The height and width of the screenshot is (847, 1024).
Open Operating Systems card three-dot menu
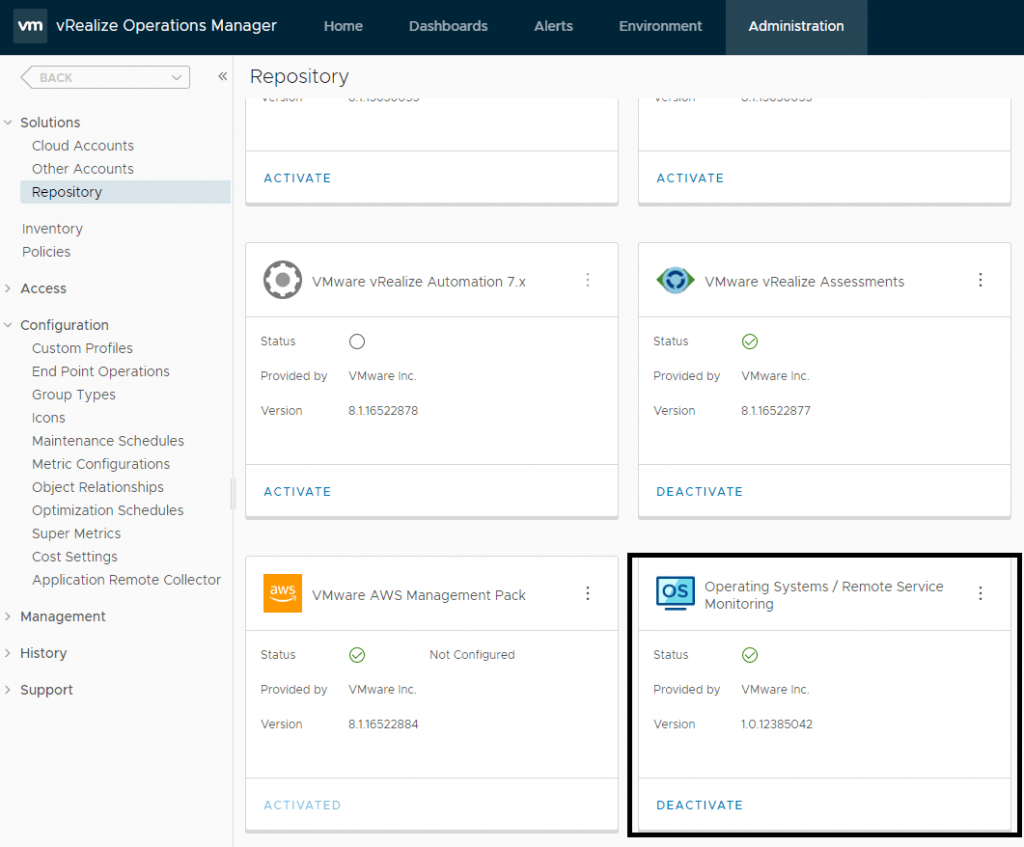pos(980,593)
